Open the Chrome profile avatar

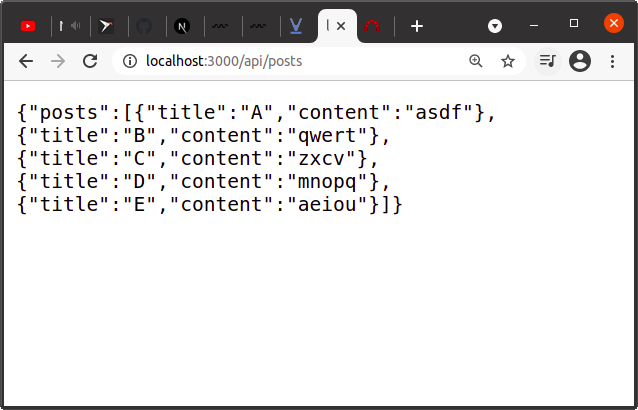579,62
